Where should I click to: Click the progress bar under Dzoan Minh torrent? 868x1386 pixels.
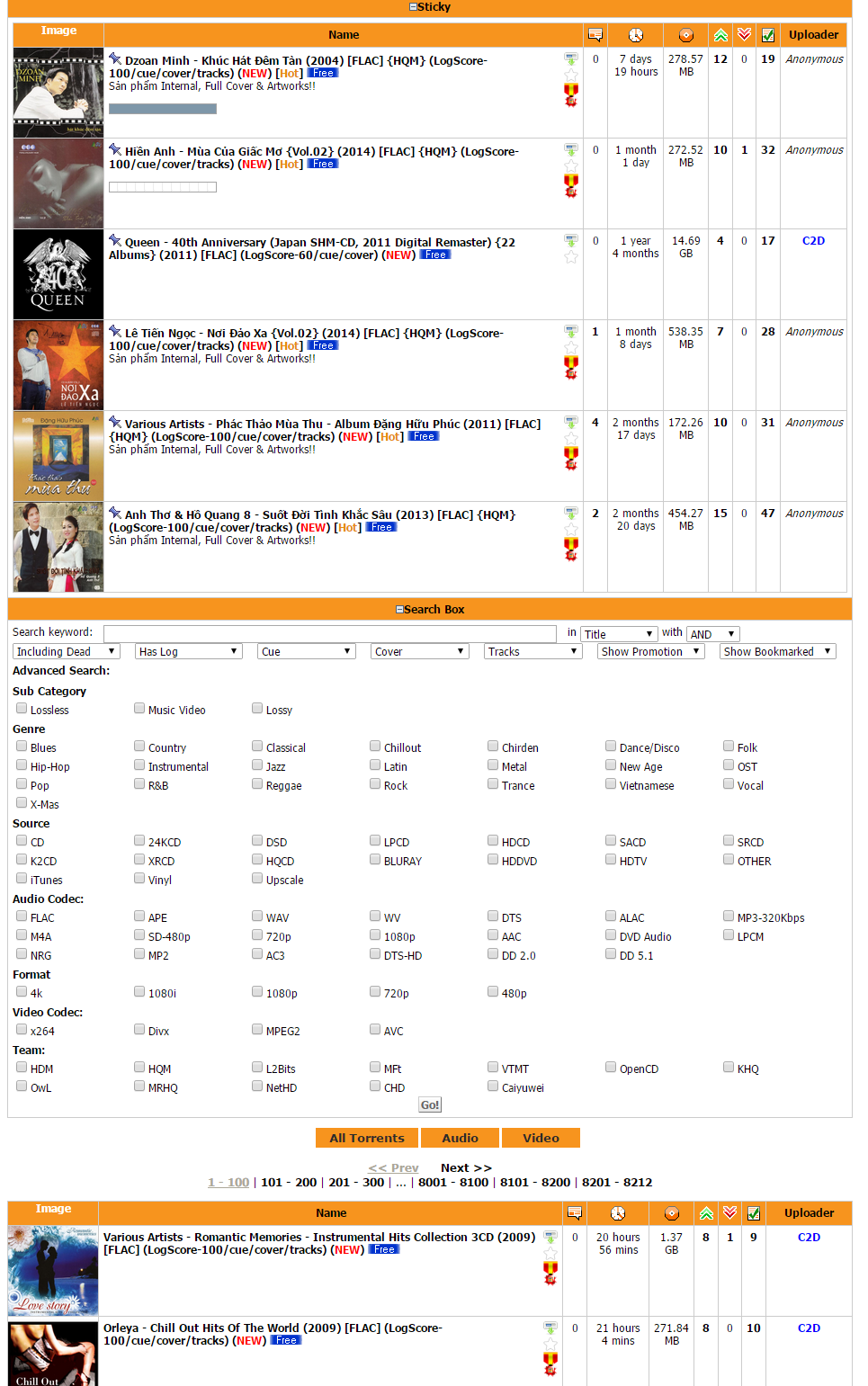pyautogui.click(x=163, y=109)
